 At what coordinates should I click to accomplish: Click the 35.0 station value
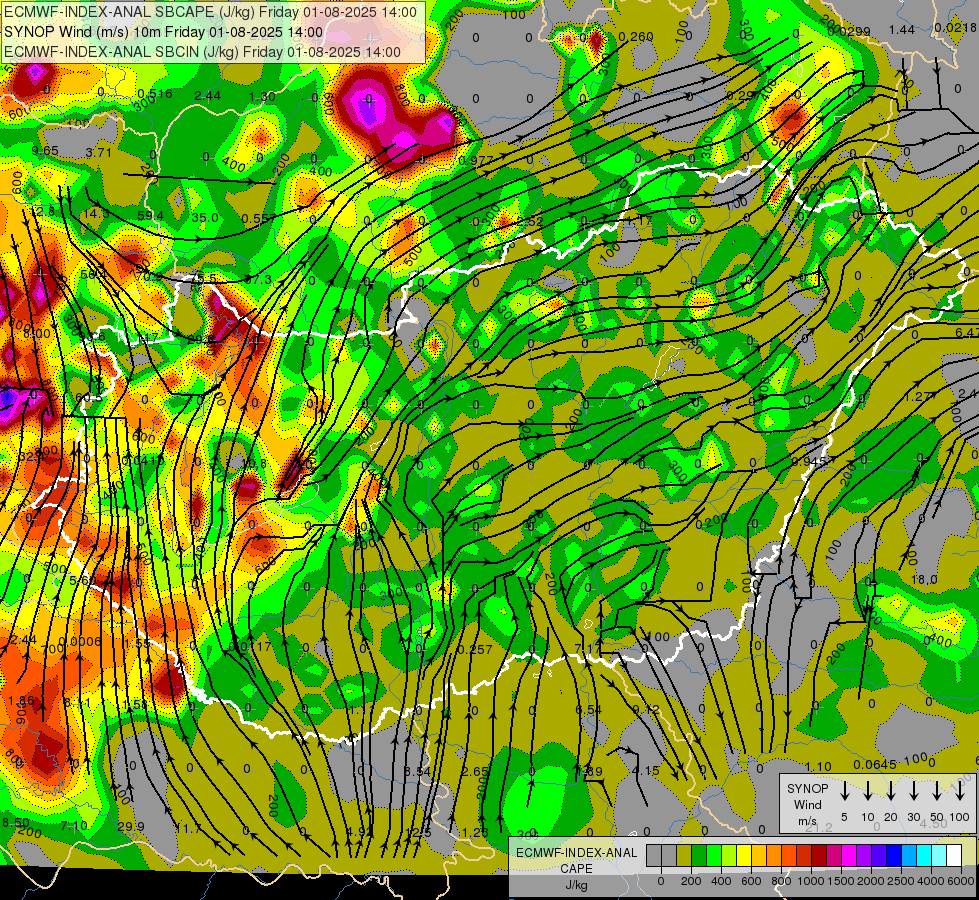205,217
